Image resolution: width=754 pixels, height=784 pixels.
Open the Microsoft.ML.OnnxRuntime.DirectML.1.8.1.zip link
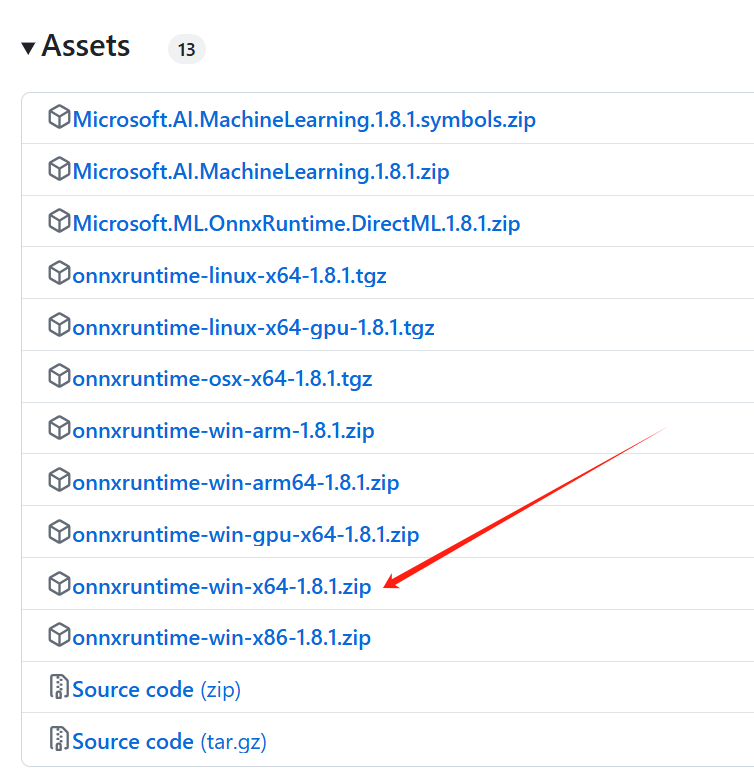click(296, 224)
